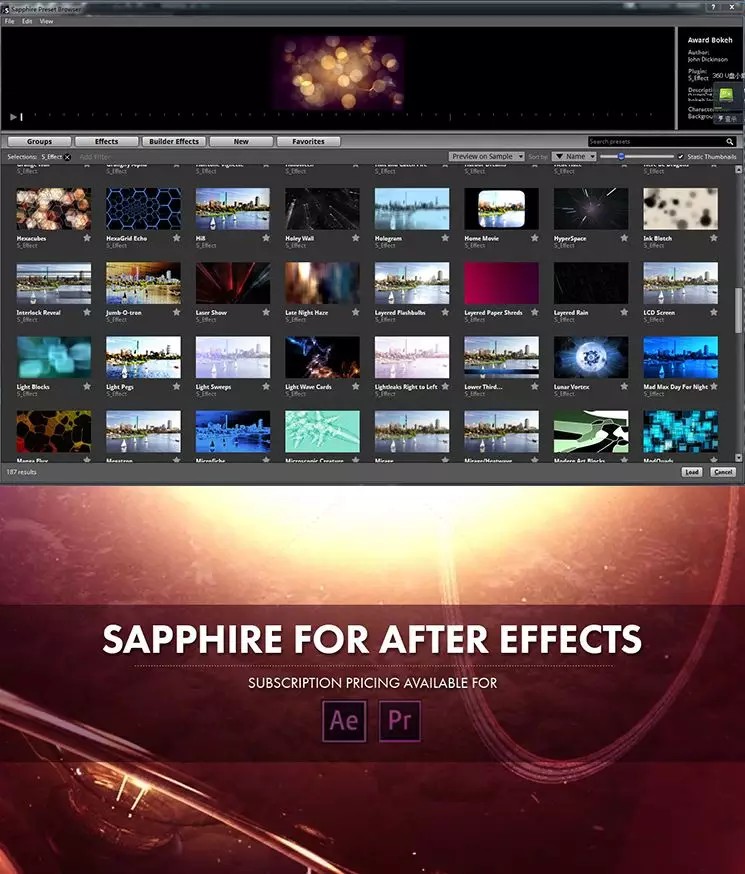This screenshot has width=745, height=874.
Task: Click the search magnifier icon
Action: 732,142
